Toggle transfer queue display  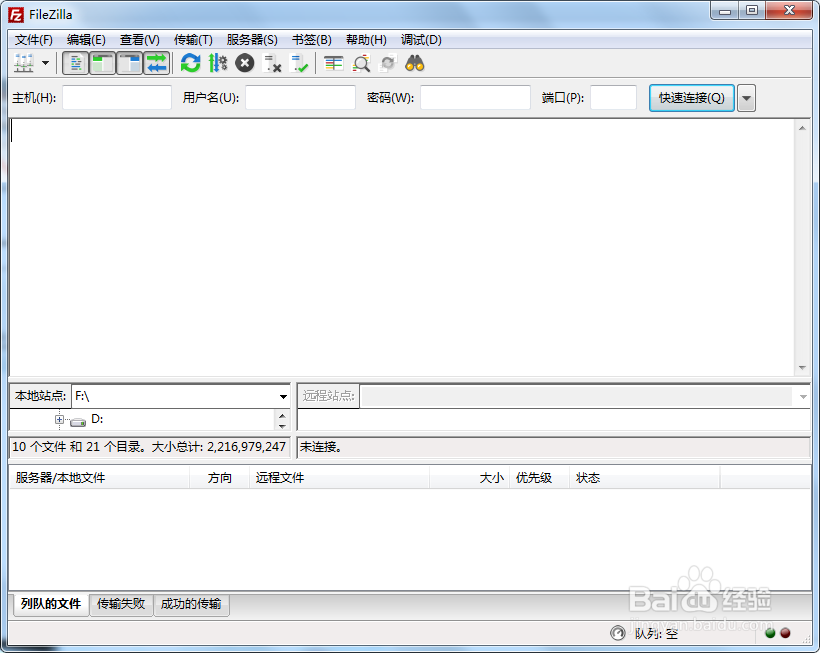click(156, 63)
